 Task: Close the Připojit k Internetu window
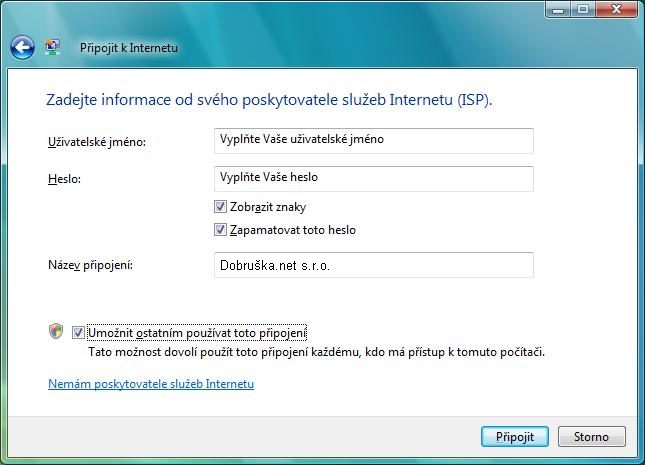point(615,9)
